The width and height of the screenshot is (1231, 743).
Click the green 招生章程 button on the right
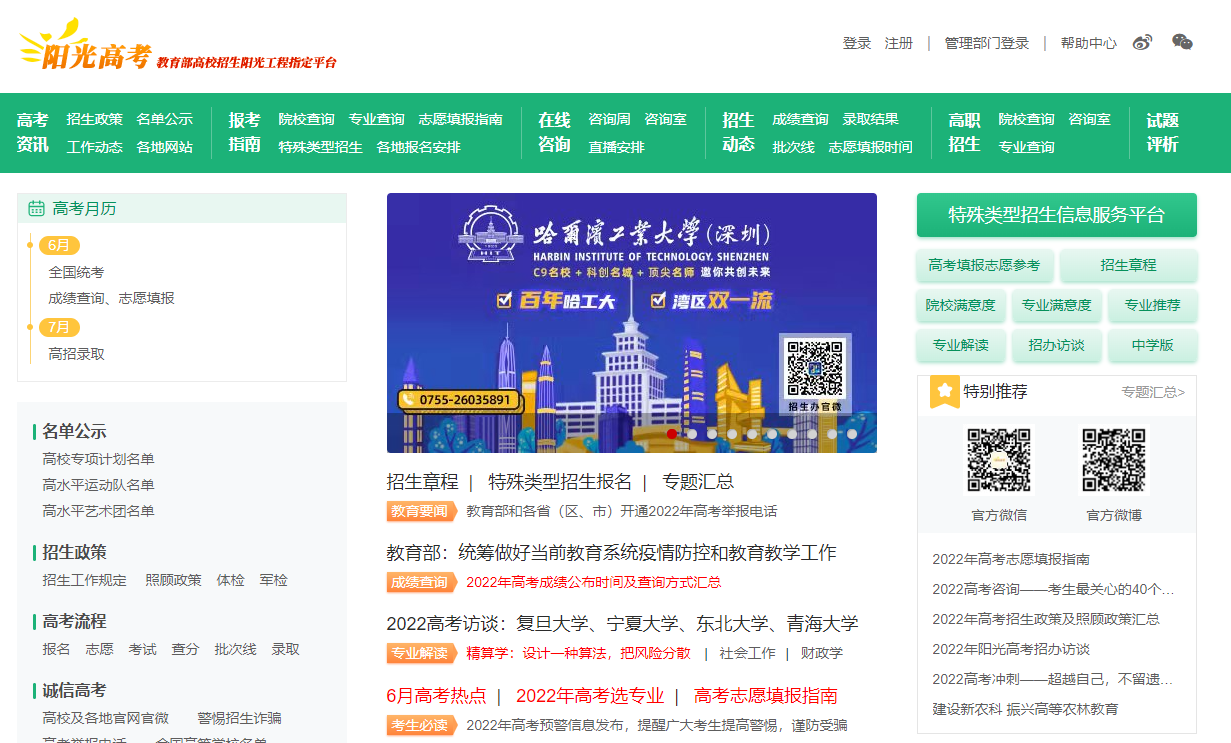pos(1129,265)
